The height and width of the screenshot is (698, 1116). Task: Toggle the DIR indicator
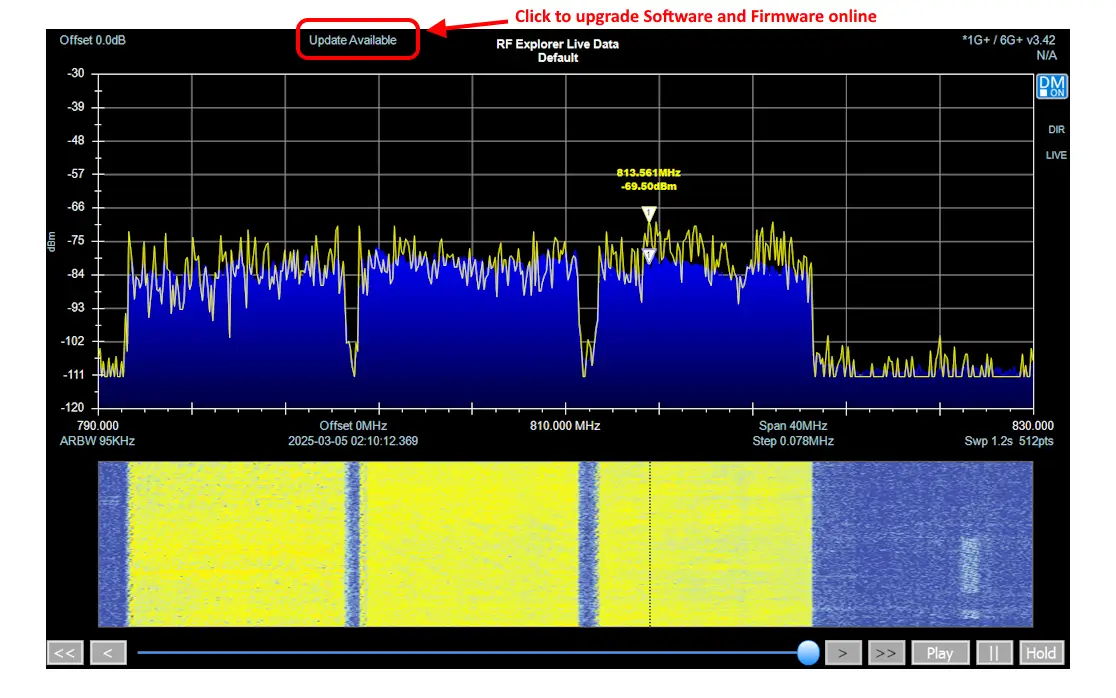coord(1056,130)
